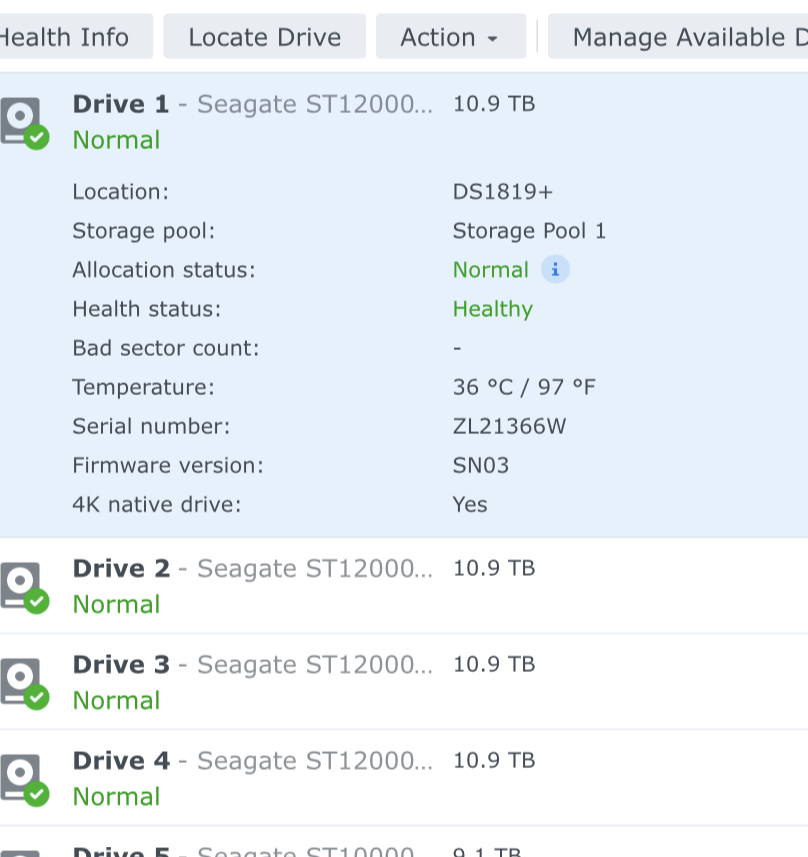This screenshot has height=857, width=808.
Task: Click the Serial number label
Action: 151,426
